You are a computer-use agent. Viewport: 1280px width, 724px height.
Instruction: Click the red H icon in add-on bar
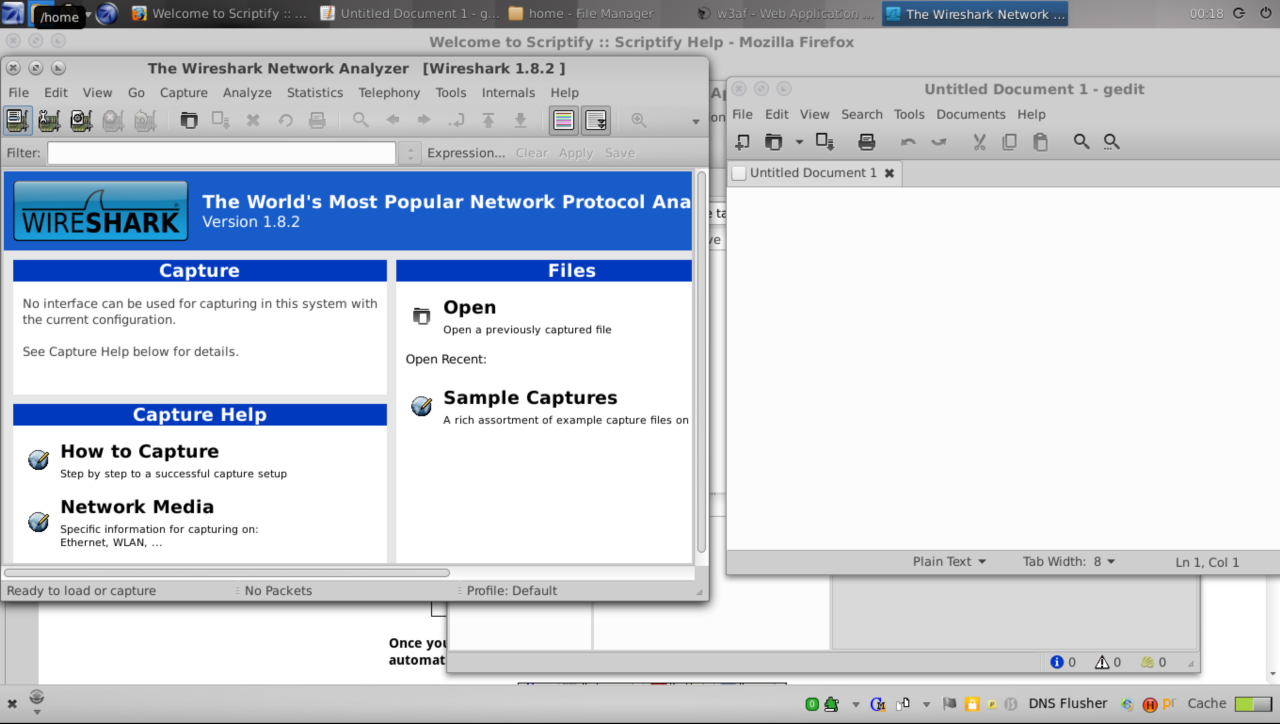(1150, 704)
